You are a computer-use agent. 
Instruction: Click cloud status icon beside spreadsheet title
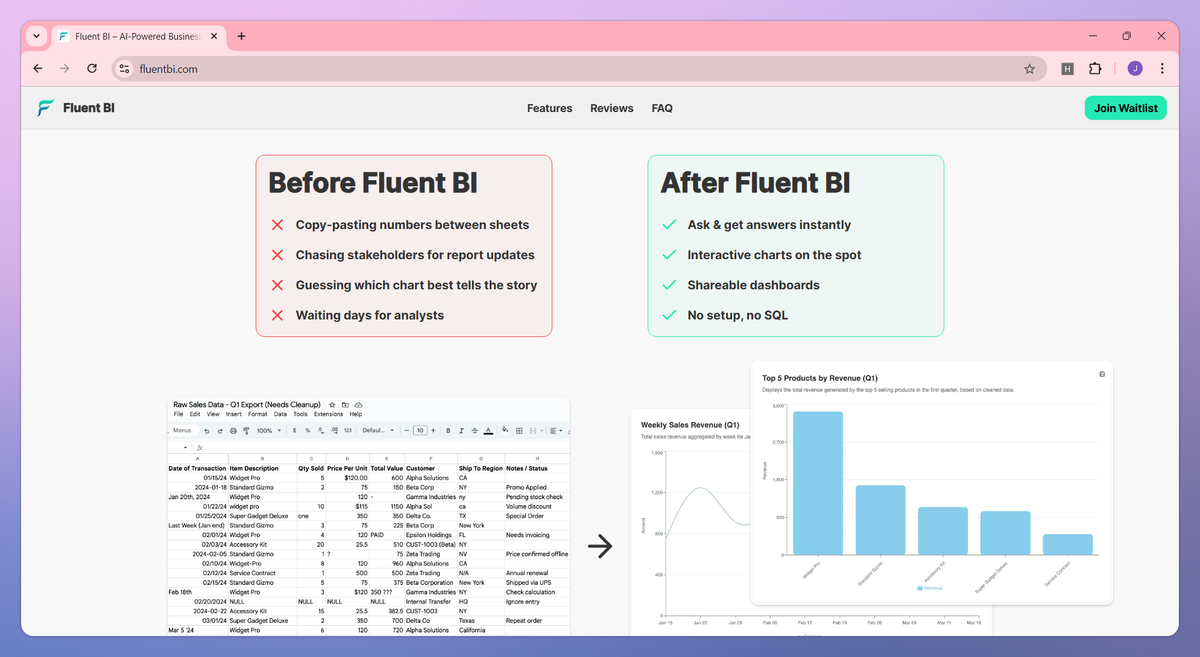358,405
